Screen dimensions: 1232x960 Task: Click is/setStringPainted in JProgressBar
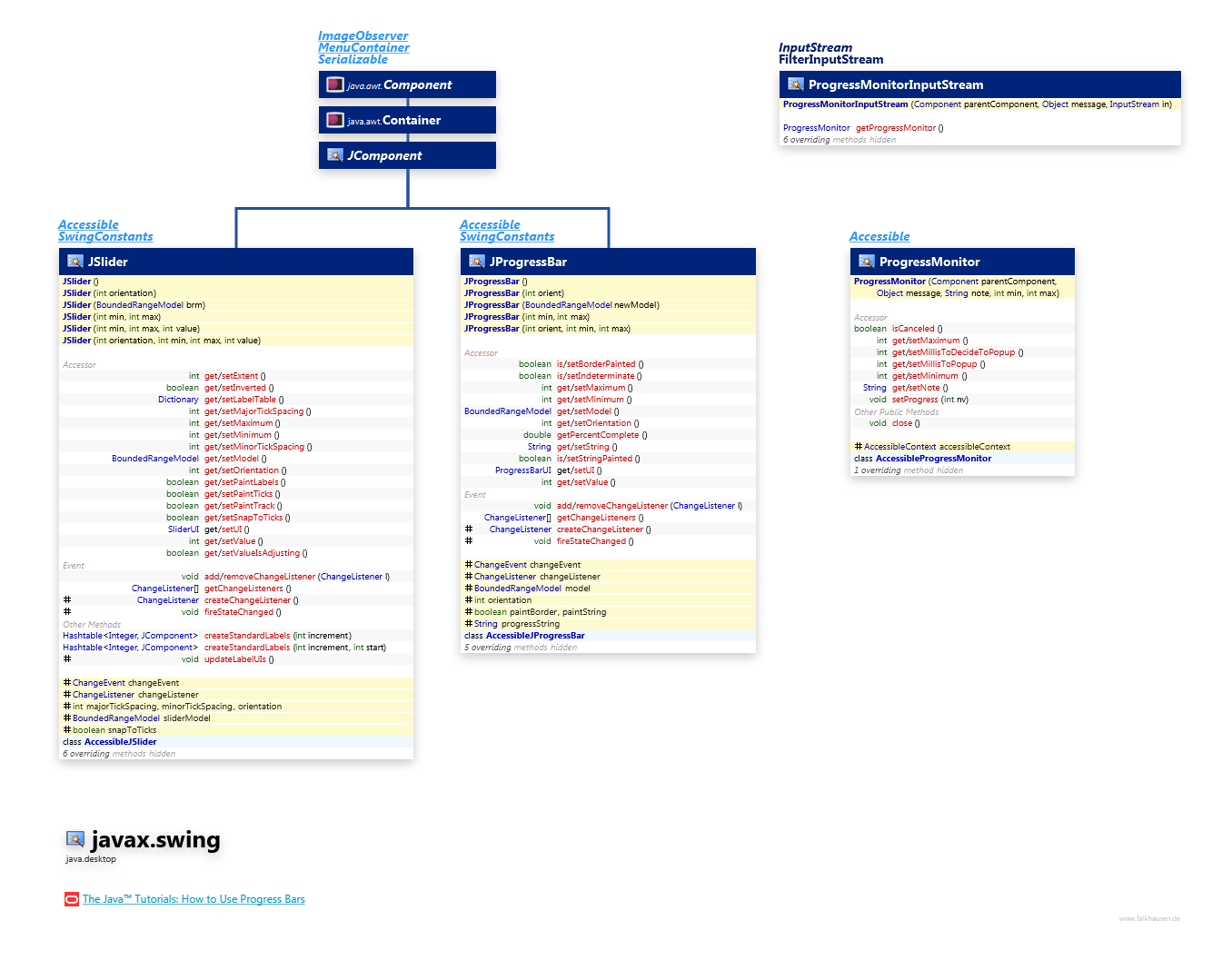pyautogui.click(x=595, y=459)
